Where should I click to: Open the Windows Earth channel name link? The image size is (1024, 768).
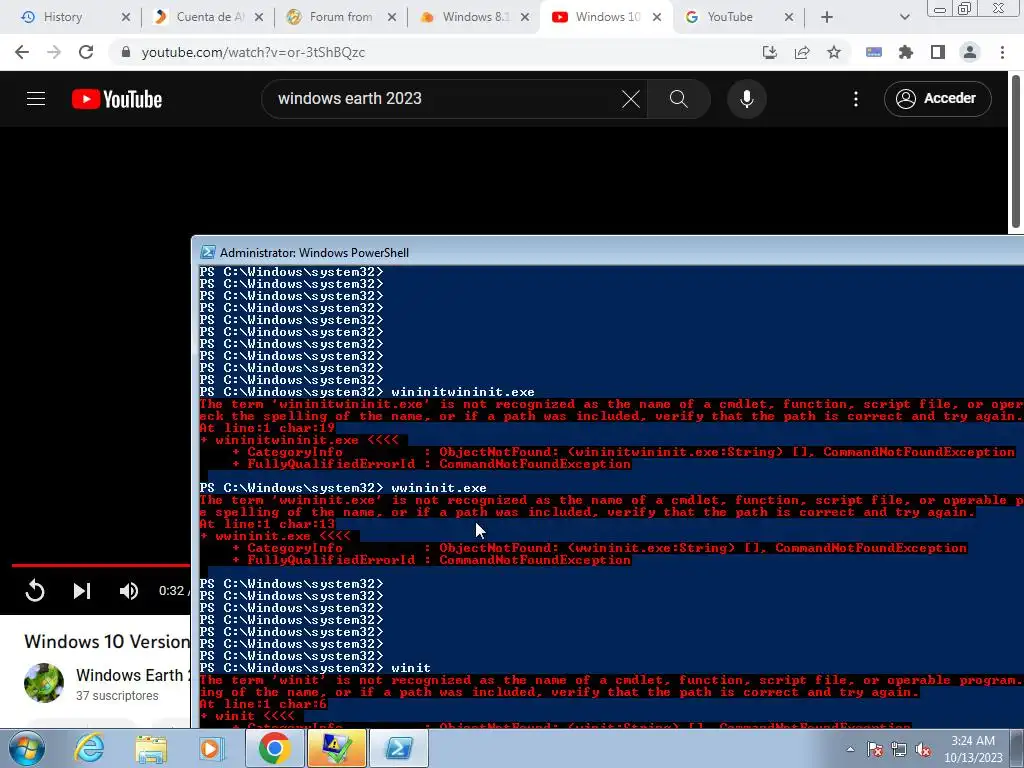point(133,675)
